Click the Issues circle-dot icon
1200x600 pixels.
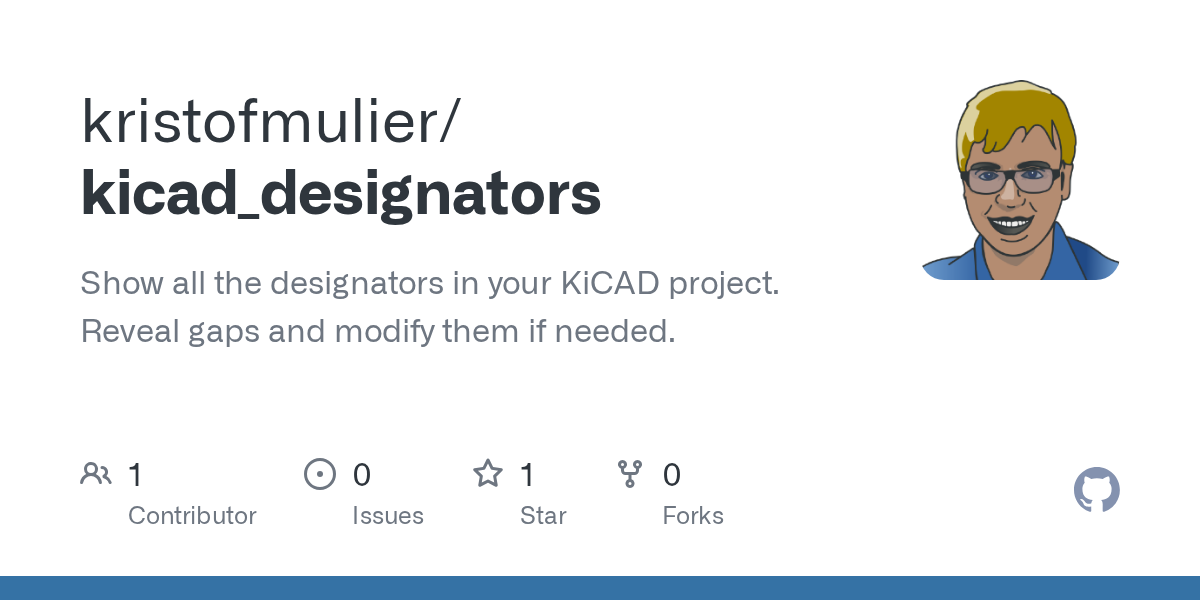tap(319, 474)
